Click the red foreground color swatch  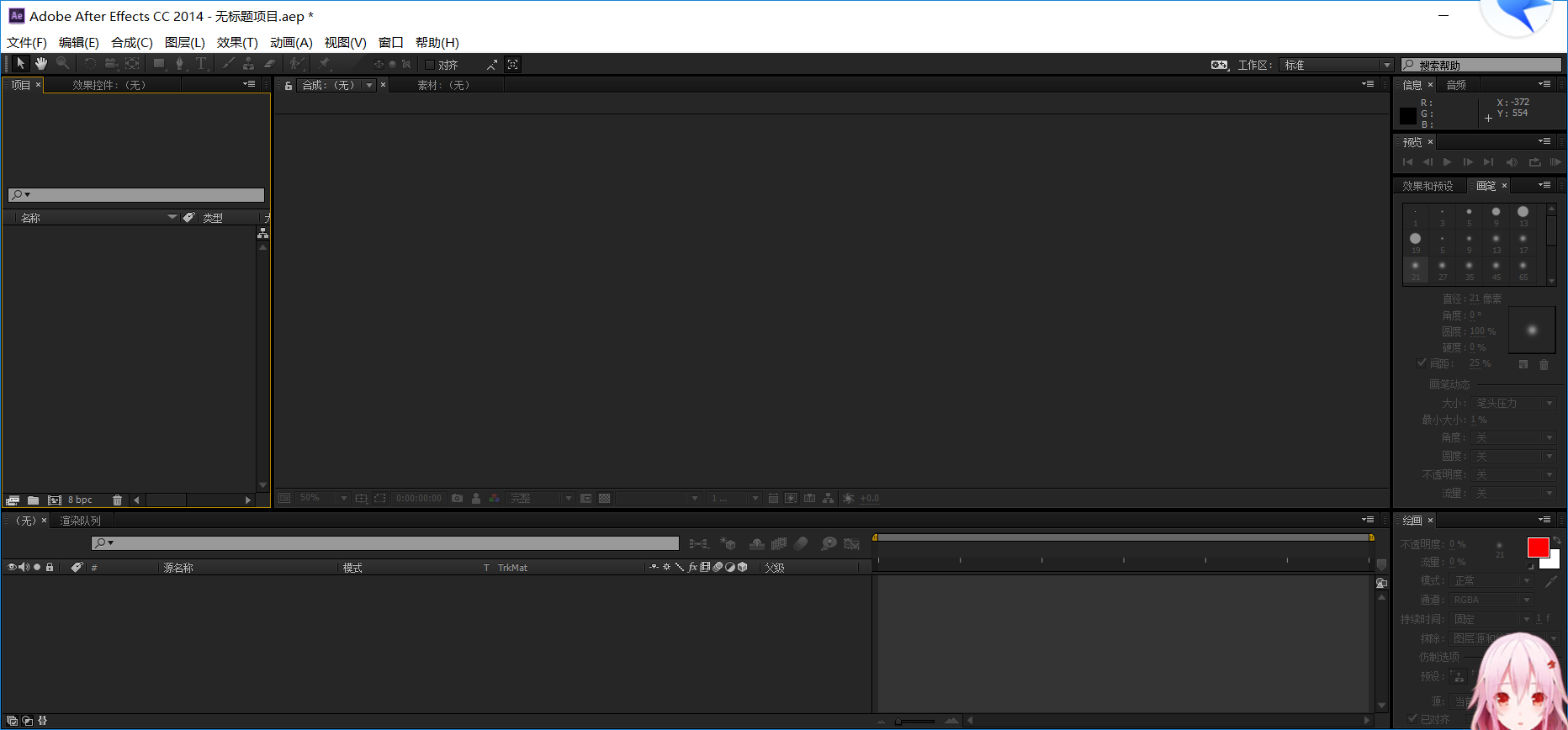1538,547
